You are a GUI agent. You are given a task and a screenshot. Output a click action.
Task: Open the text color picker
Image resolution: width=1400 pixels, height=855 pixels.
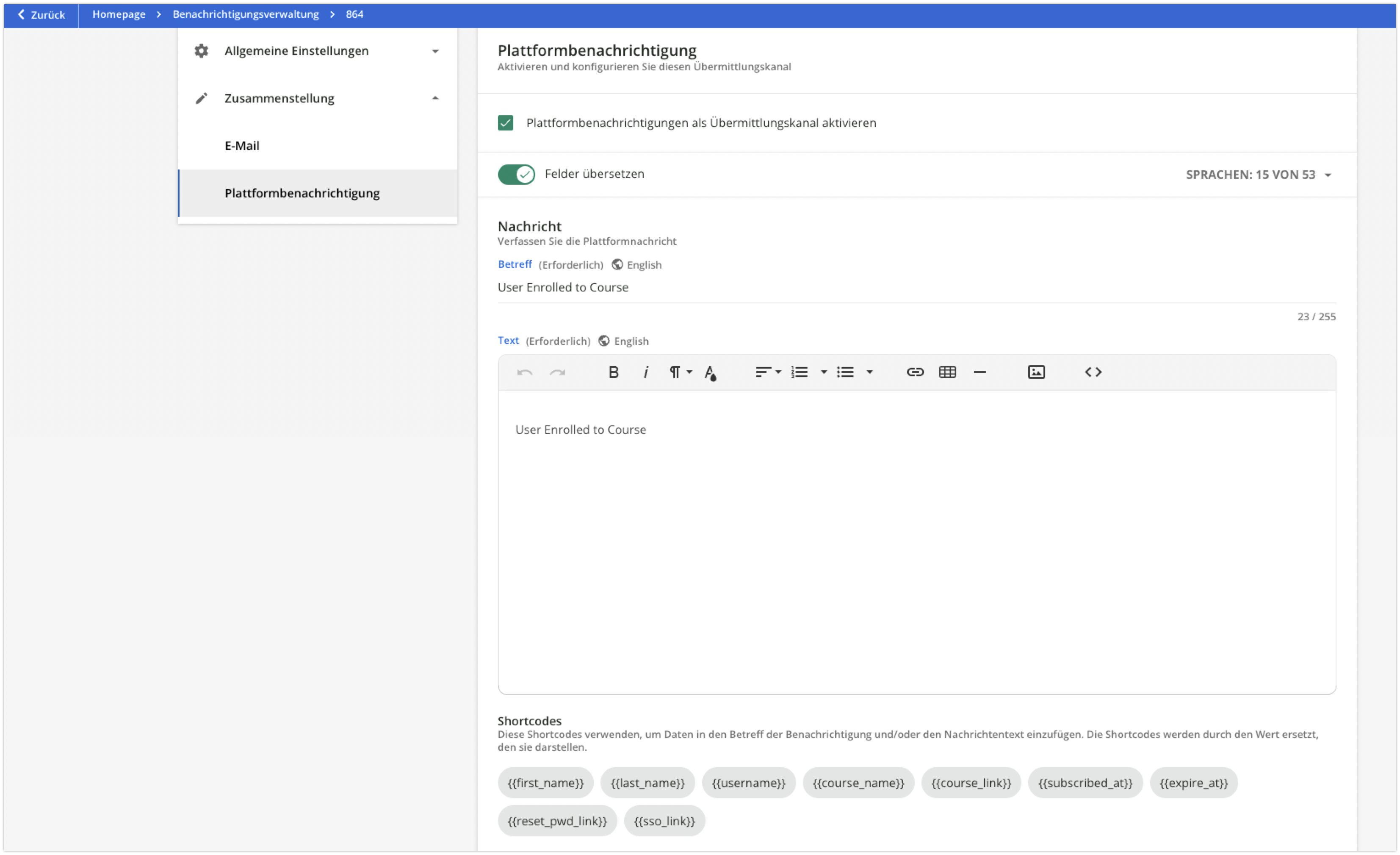coord(710,373)
